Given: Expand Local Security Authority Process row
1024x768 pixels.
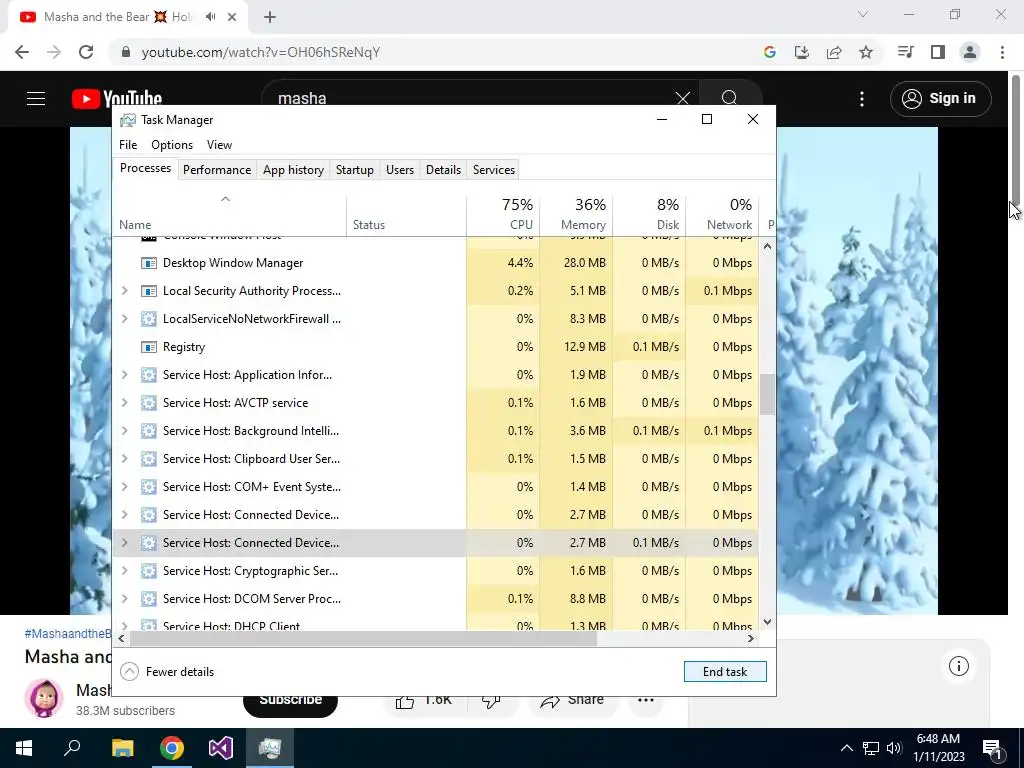Looking at the screenshot, I should point(125,291).
